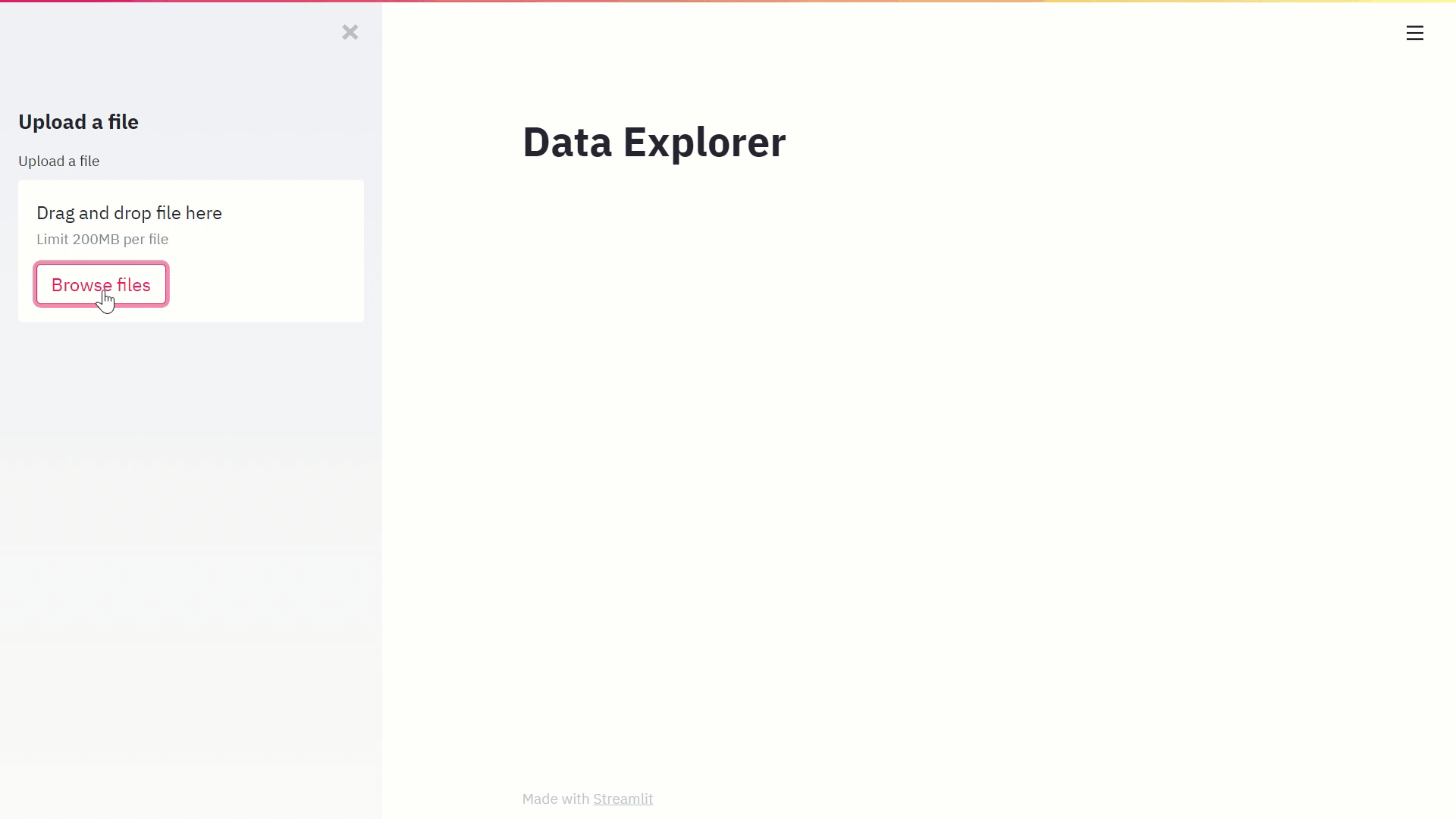Click the Upload a file sidebar heading
This screenshot has height=819, width=1456.
pyautogui.click(x=78, y=122)
